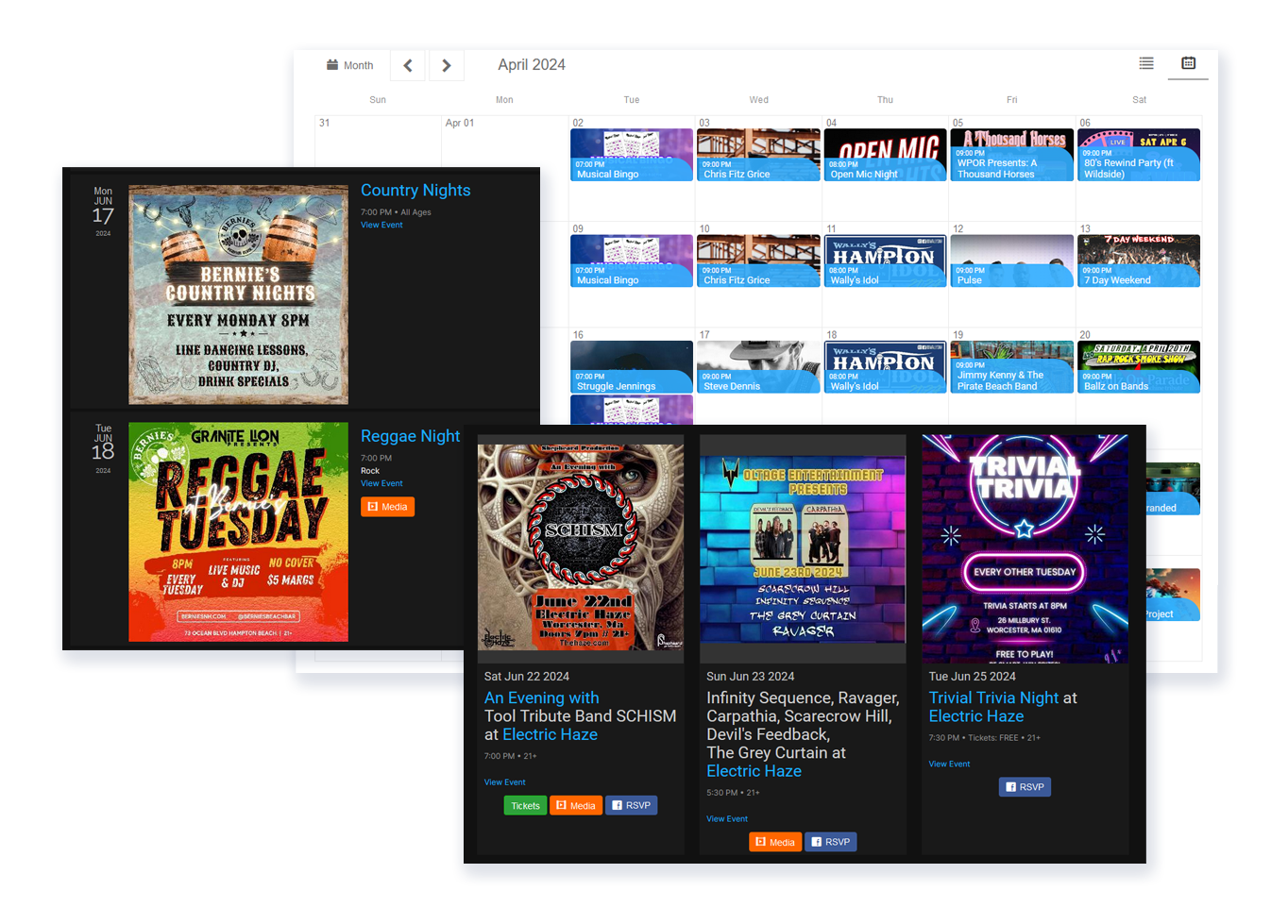Image resolution: width=1288 pixels, height=924 pixels.
Task: Click An Evening with title link
Action: tap(541, 697)
